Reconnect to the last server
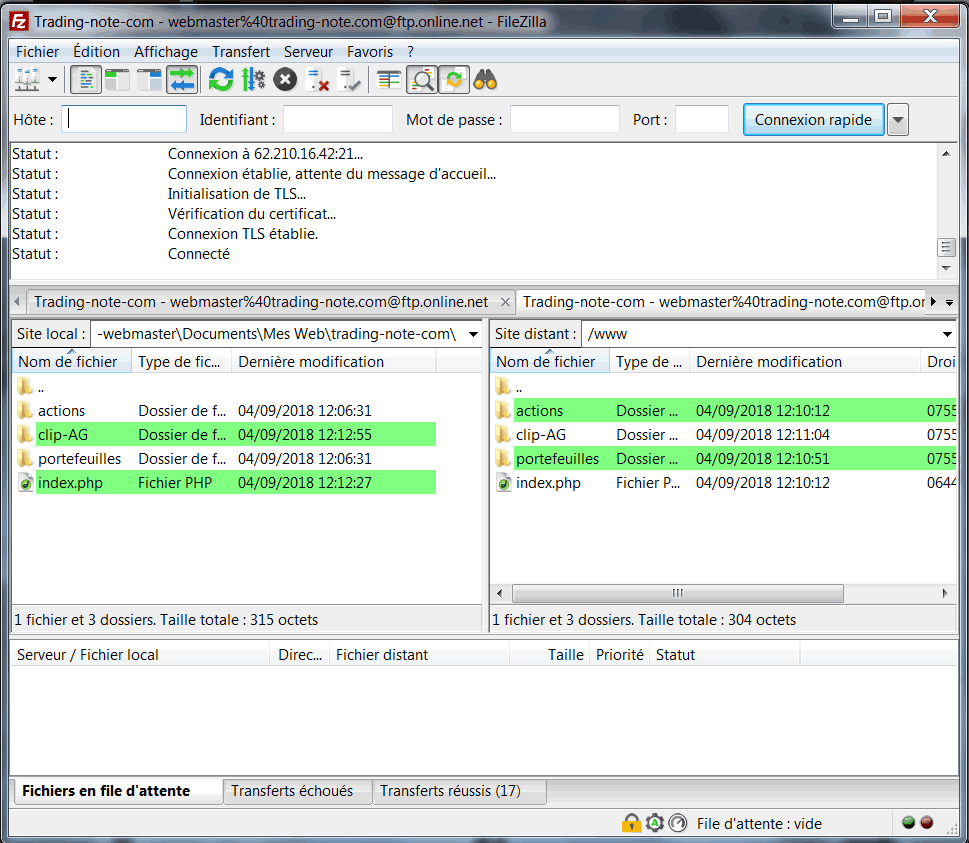The height and width of the screenshot is (843, 969). [x=350, y=80]
